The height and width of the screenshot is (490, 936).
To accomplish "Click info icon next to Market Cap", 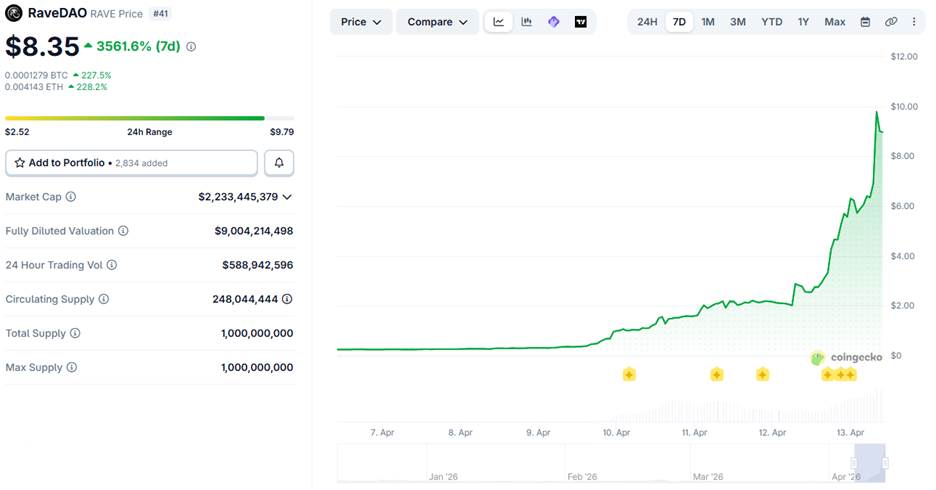I will pyautogui.click(x=71, y=197).
